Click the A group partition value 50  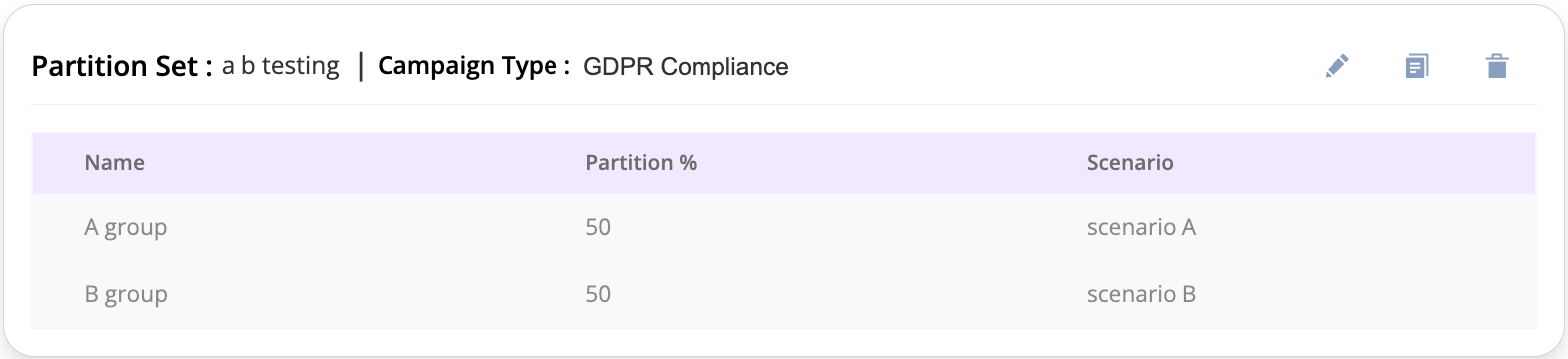click(x=598, y=227)
